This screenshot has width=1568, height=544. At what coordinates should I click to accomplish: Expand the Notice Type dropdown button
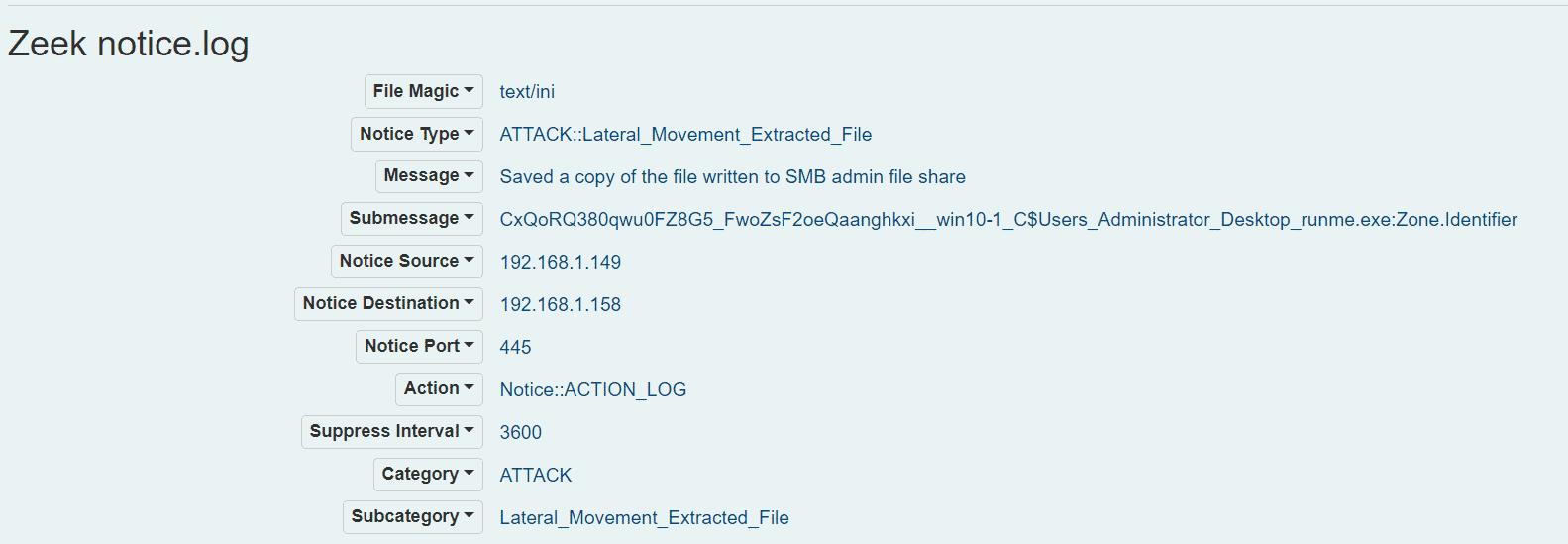coord(416,134)
